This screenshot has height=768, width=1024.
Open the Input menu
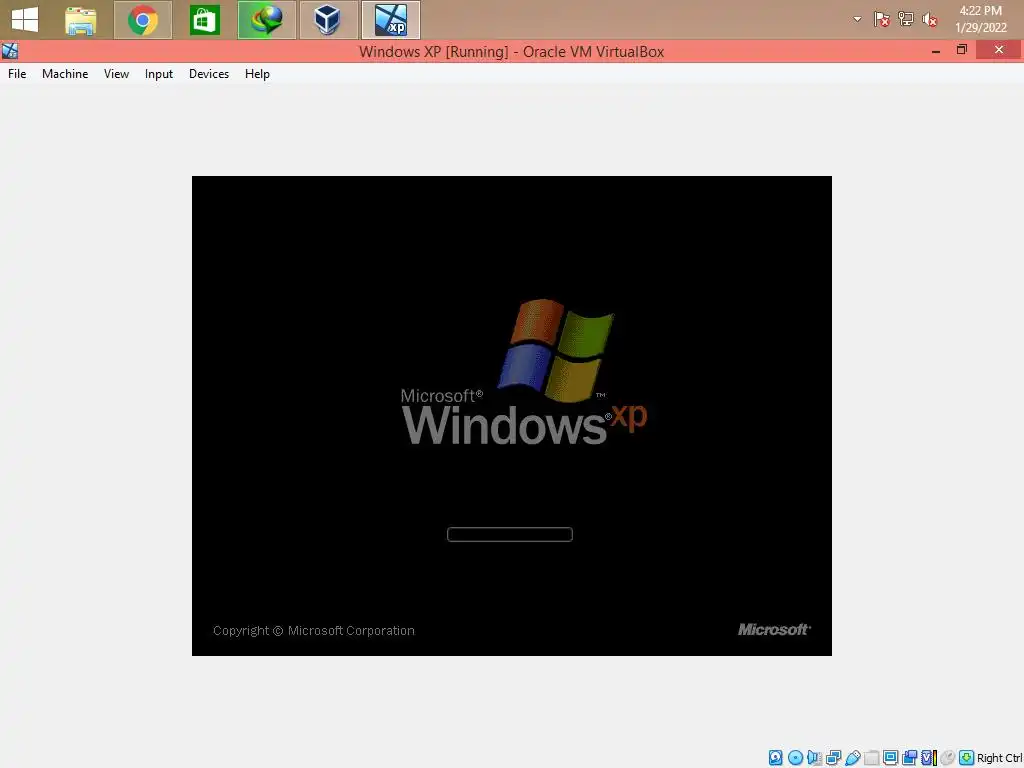point(159,74)
